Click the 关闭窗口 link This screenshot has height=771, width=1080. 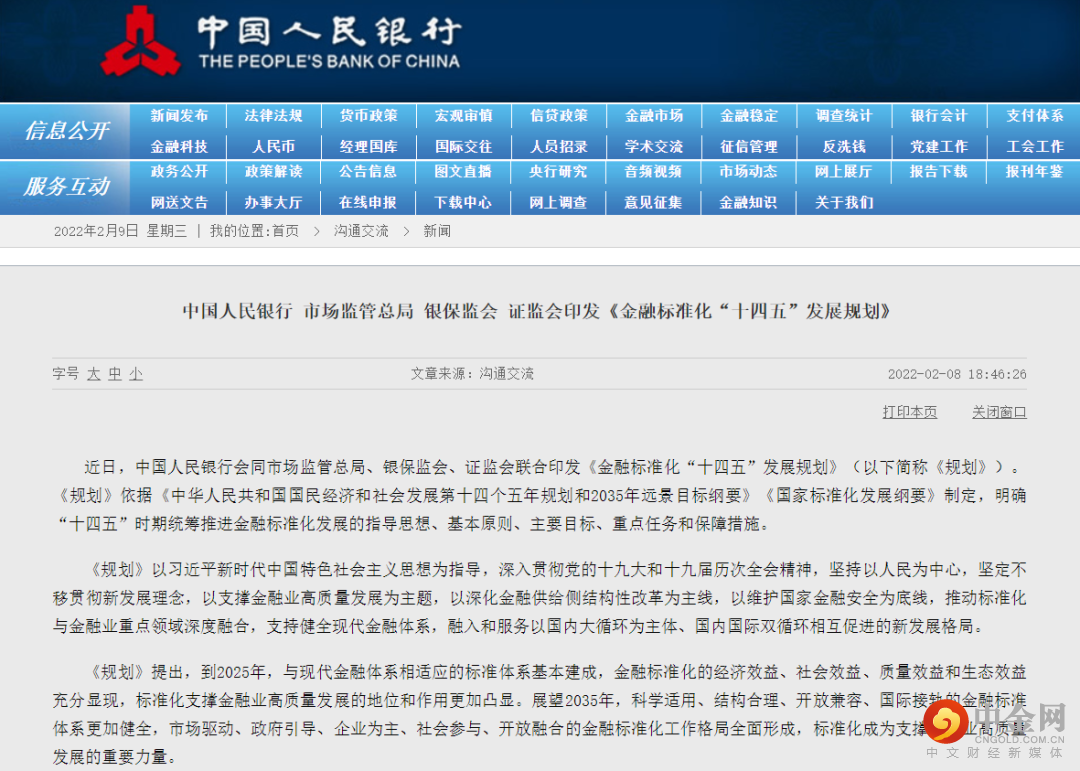pos(999,412)
